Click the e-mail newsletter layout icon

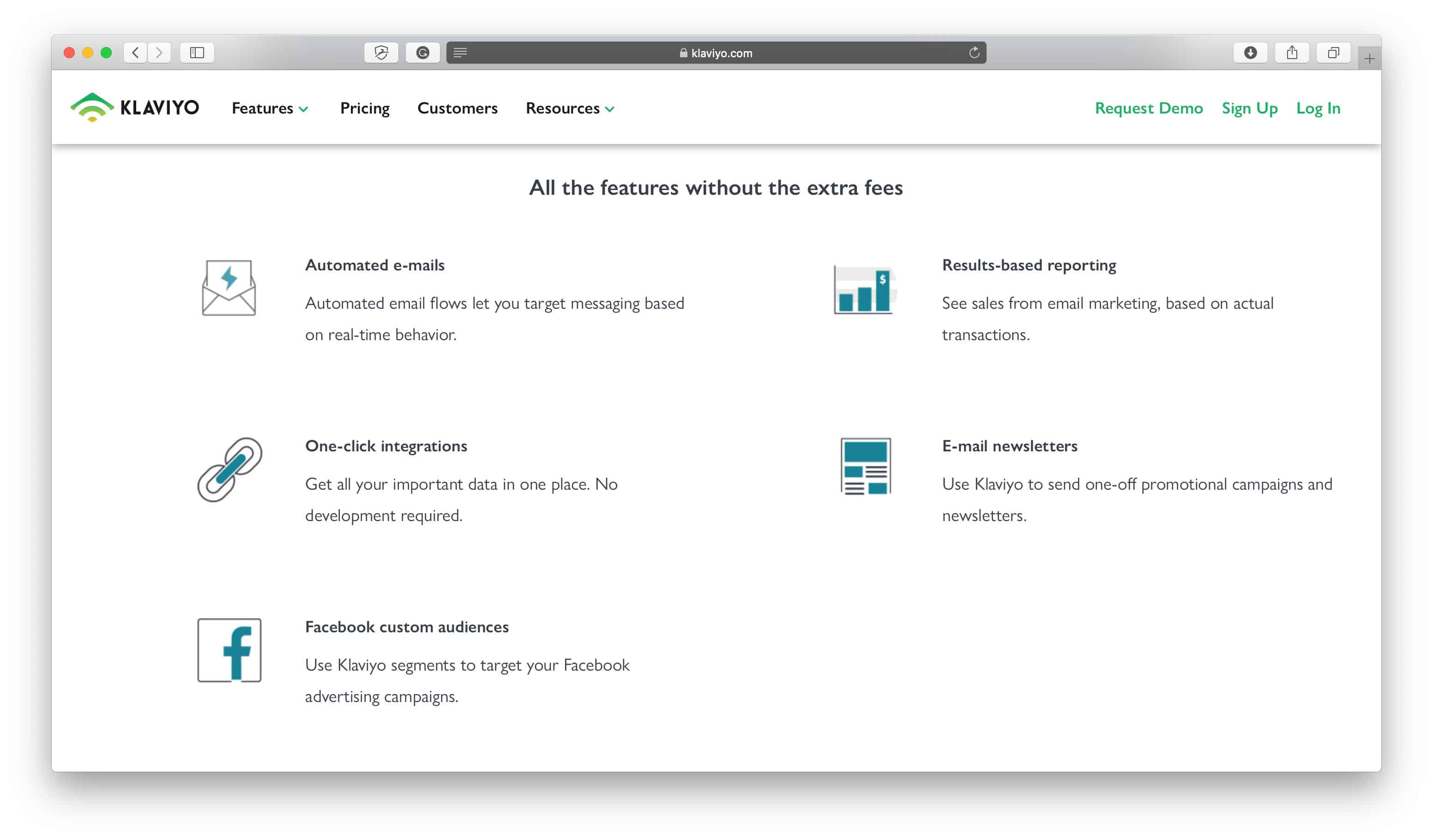tap(866, 467)
